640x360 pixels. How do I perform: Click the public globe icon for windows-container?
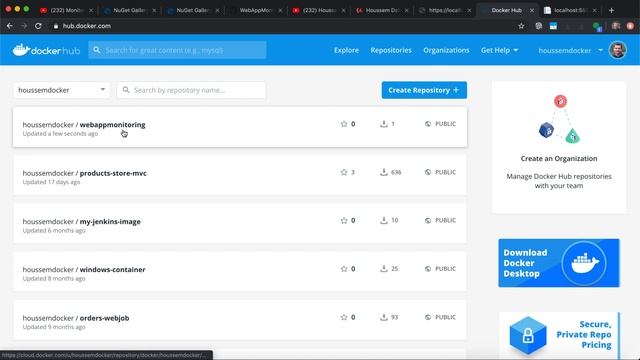tap(428, 269)
